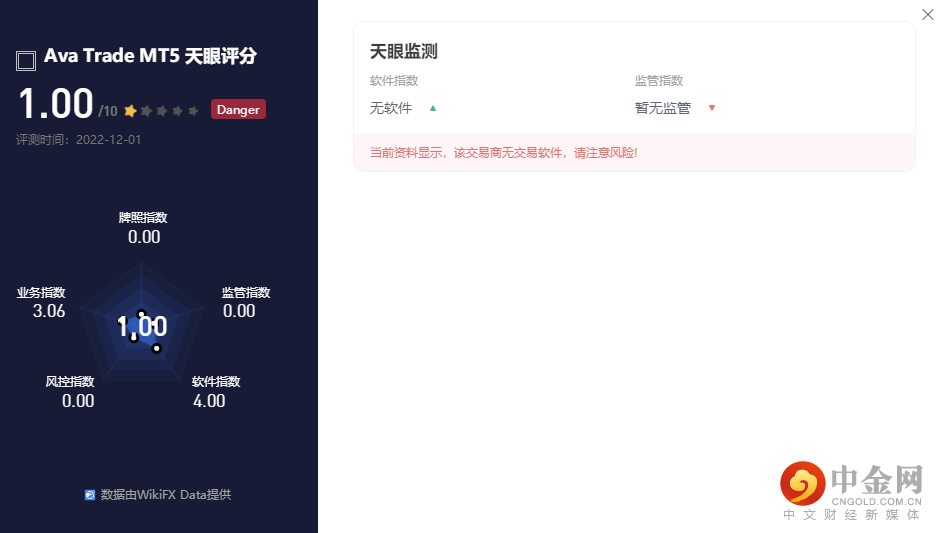Click the red down arrow next to 暂无监管

[x=712, y=108]
